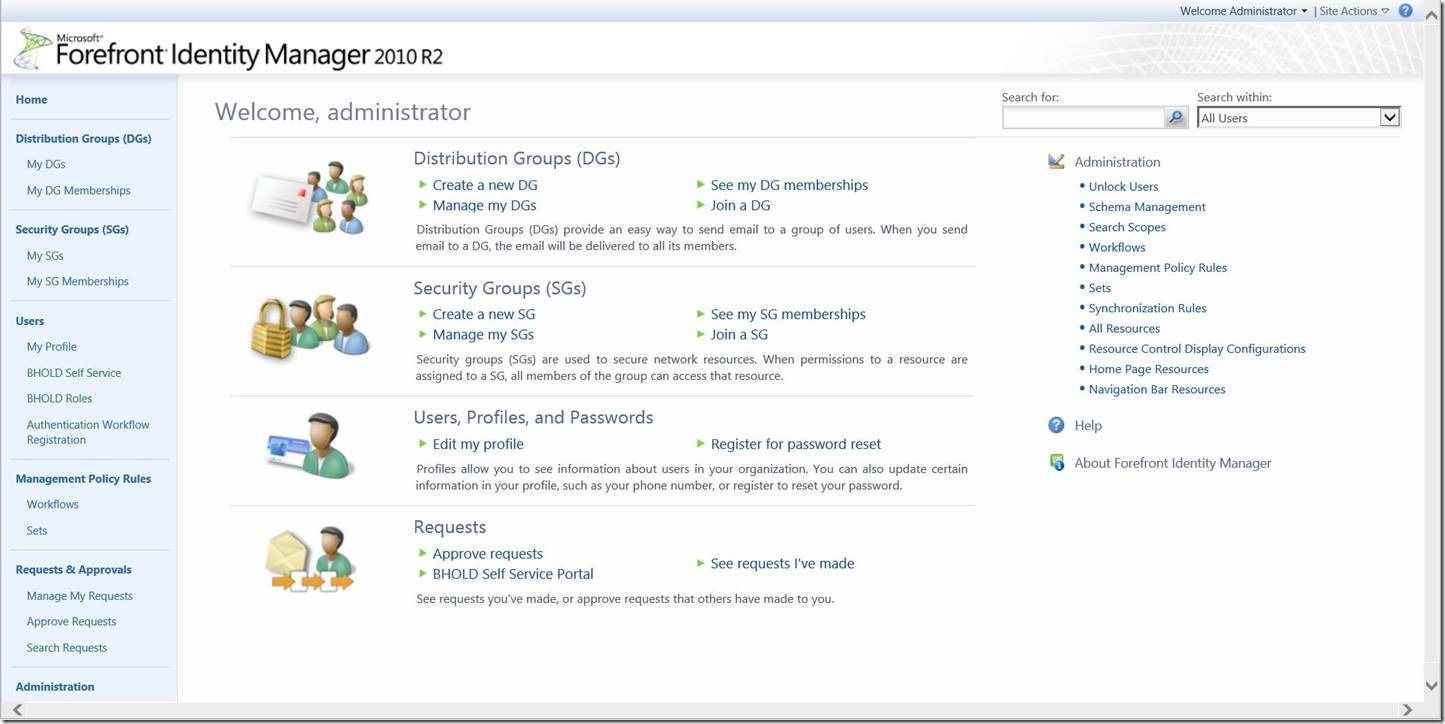Click the BHOLD Self Service Portal link
Viewport: 1445px width, 724px height.
[513, 573]
